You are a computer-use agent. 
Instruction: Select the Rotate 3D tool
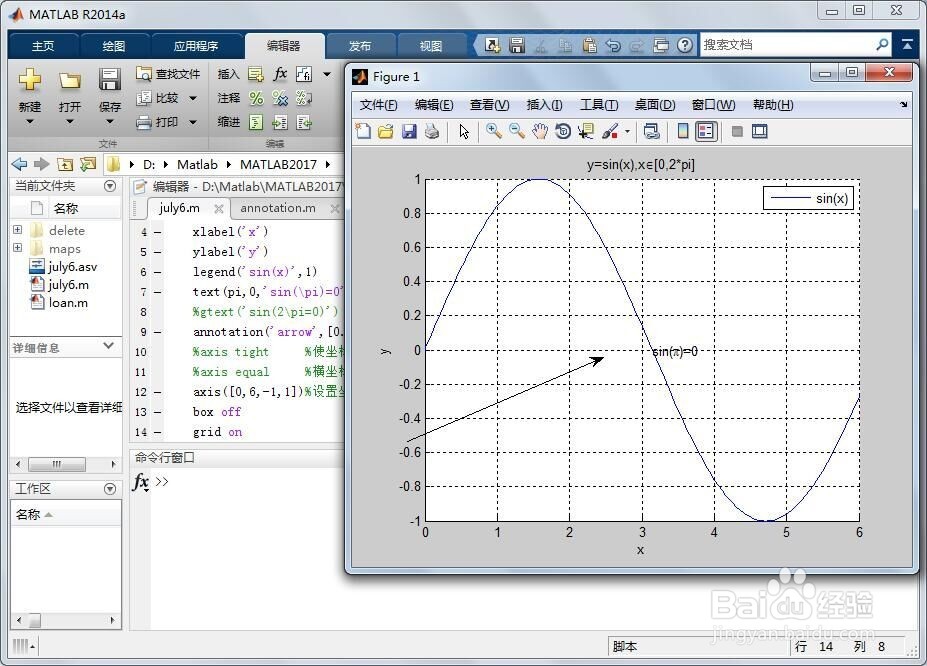tap(563, 131)
